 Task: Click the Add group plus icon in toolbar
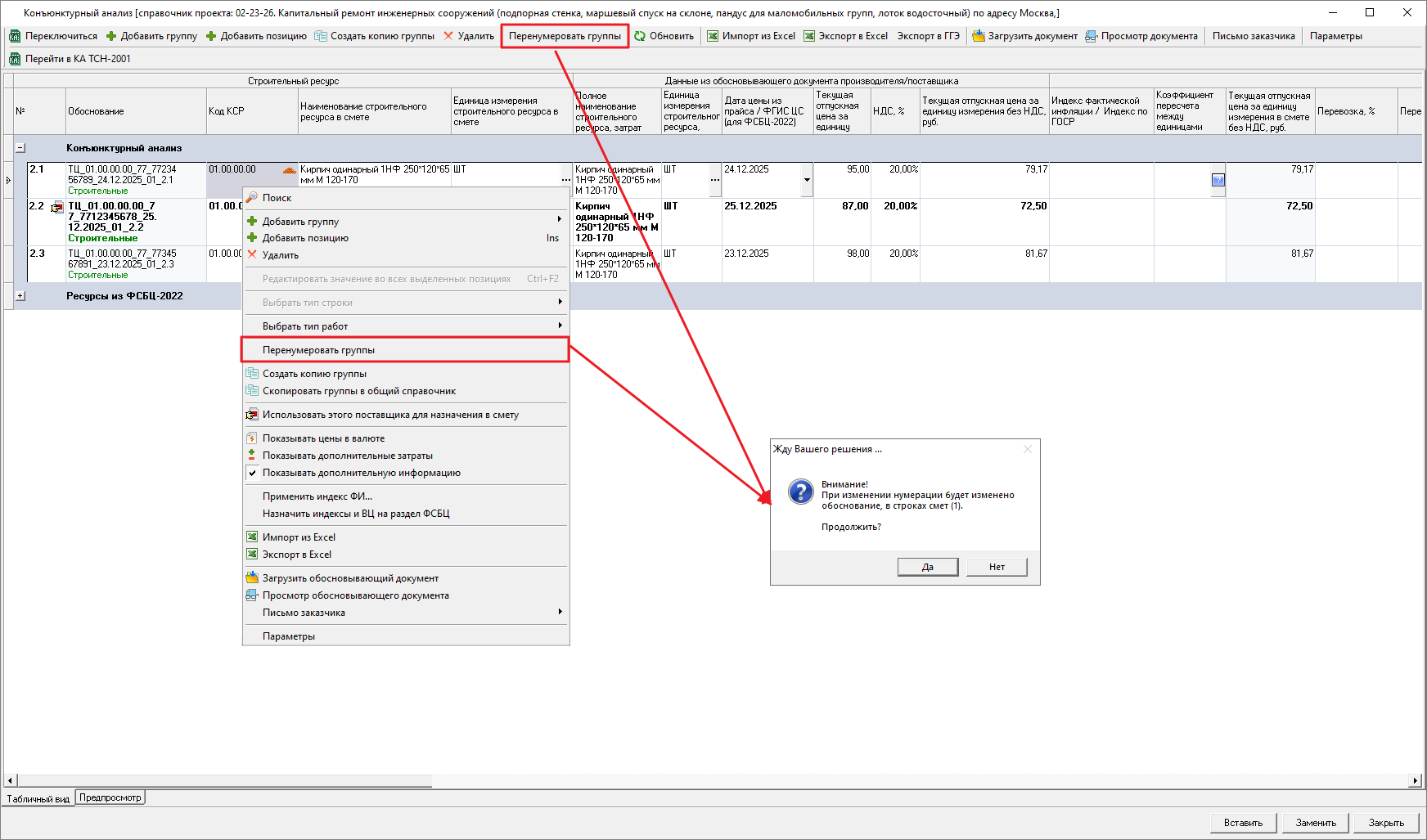tap(111, 36)
